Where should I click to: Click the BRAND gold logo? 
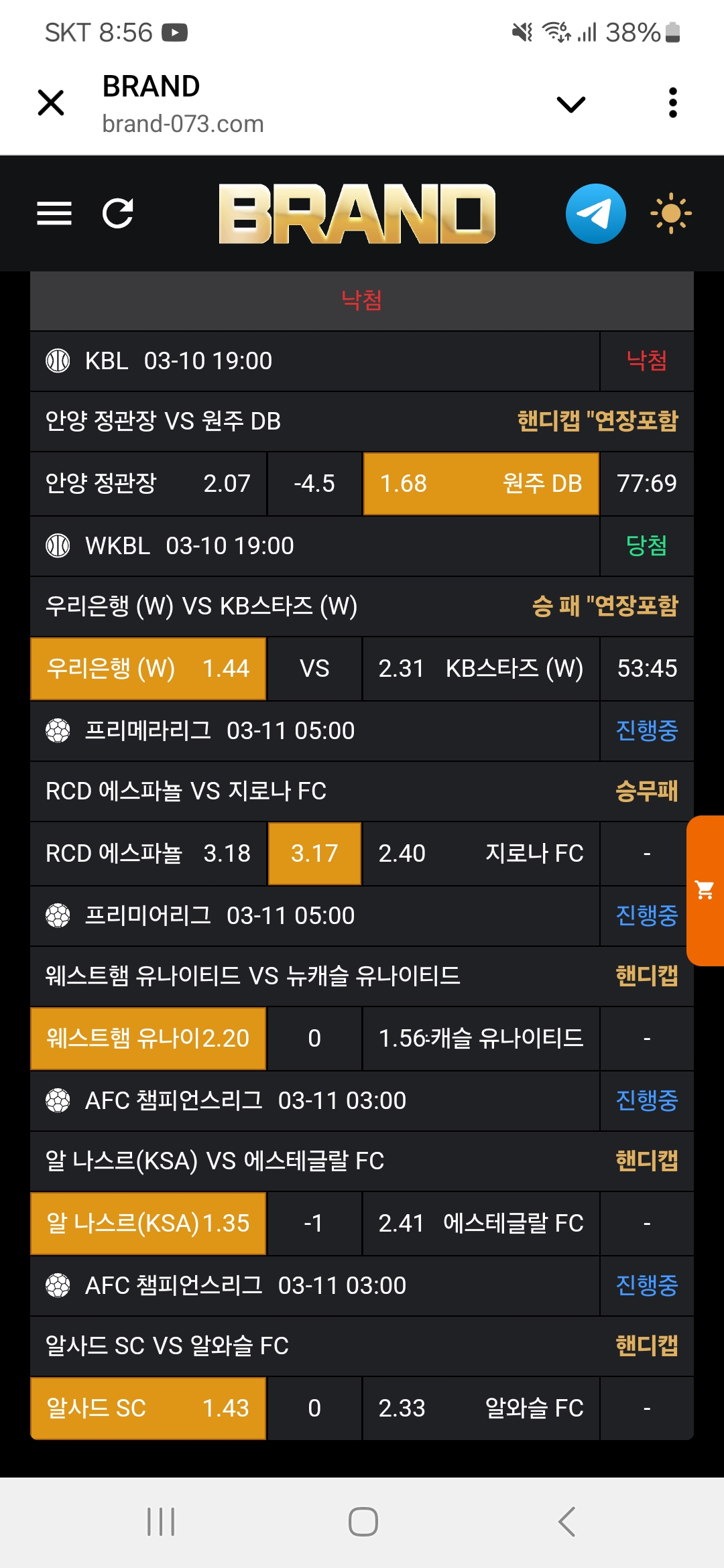[x=357, y=214]
